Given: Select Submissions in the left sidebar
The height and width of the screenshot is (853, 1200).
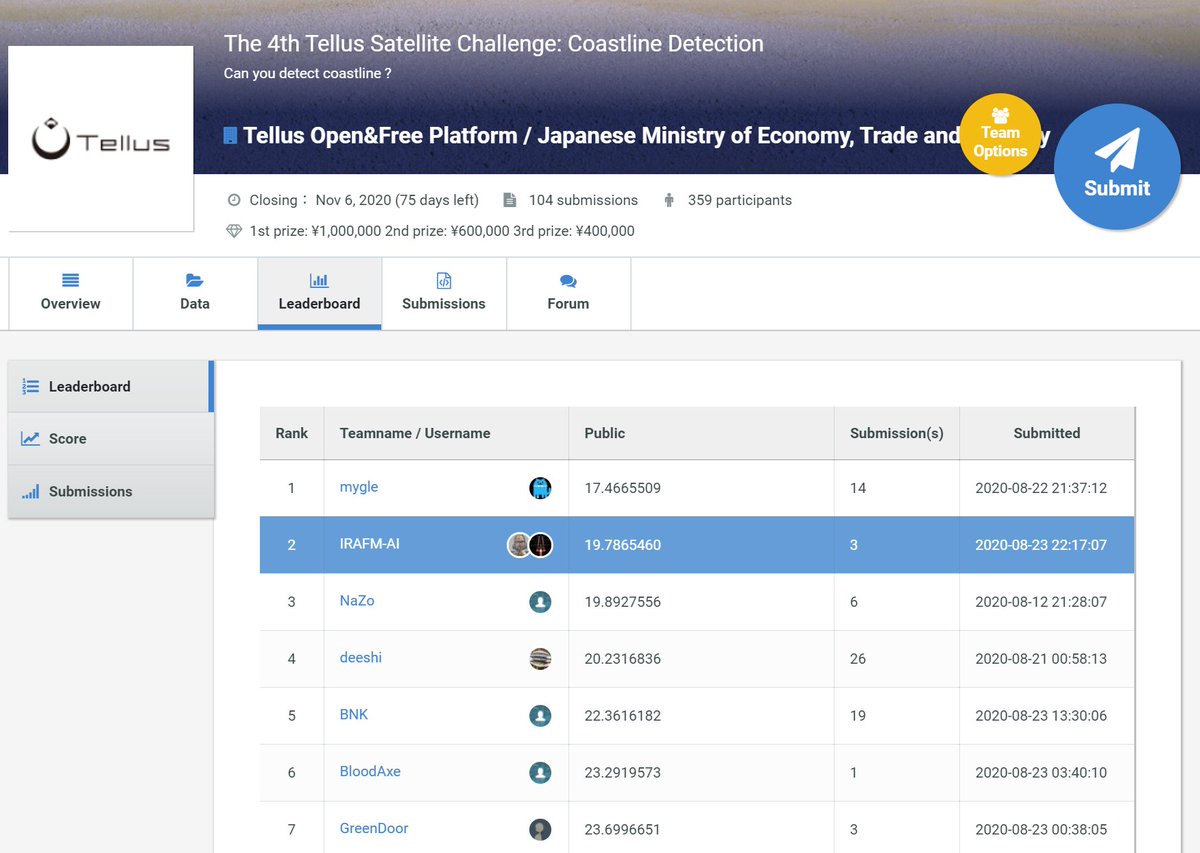Looking at the screenshot, I should pyautogui.click(x=111, y=491).
